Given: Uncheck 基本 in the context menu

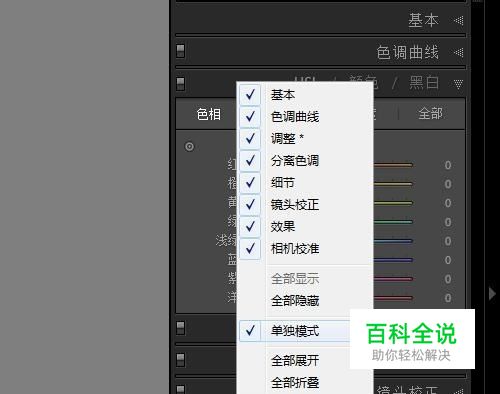Looking at the screenshot, I should 305,95.
